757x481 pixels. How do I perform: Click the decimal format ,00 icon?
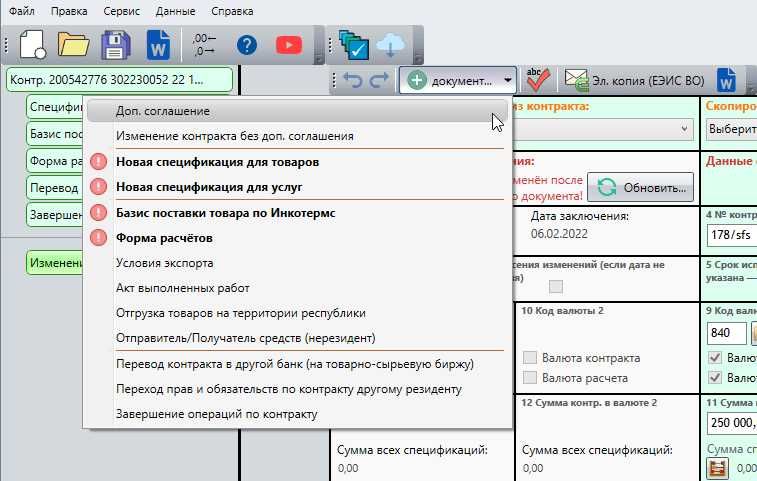204,45
